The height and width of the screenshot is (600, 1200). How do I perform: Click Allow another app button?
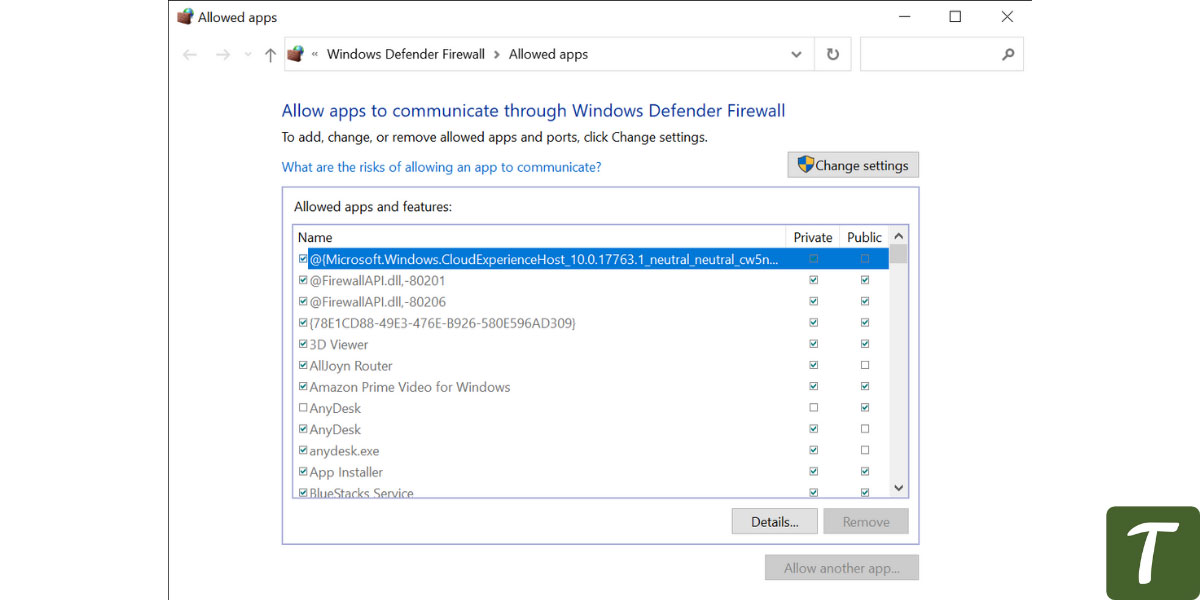842,568
